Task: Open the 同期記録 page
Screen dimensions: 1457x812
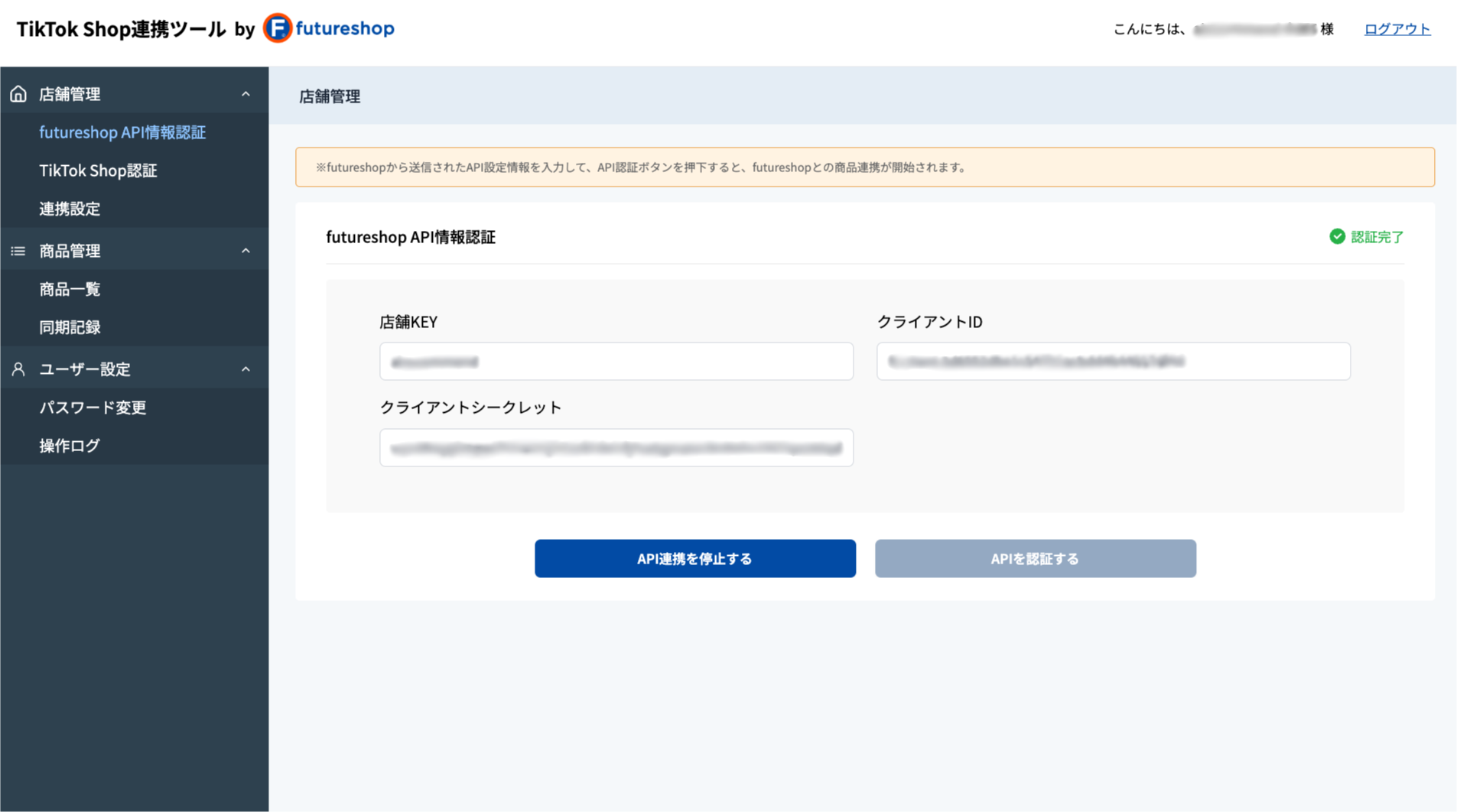Action: pyautogui.click(x=70, y=326)
